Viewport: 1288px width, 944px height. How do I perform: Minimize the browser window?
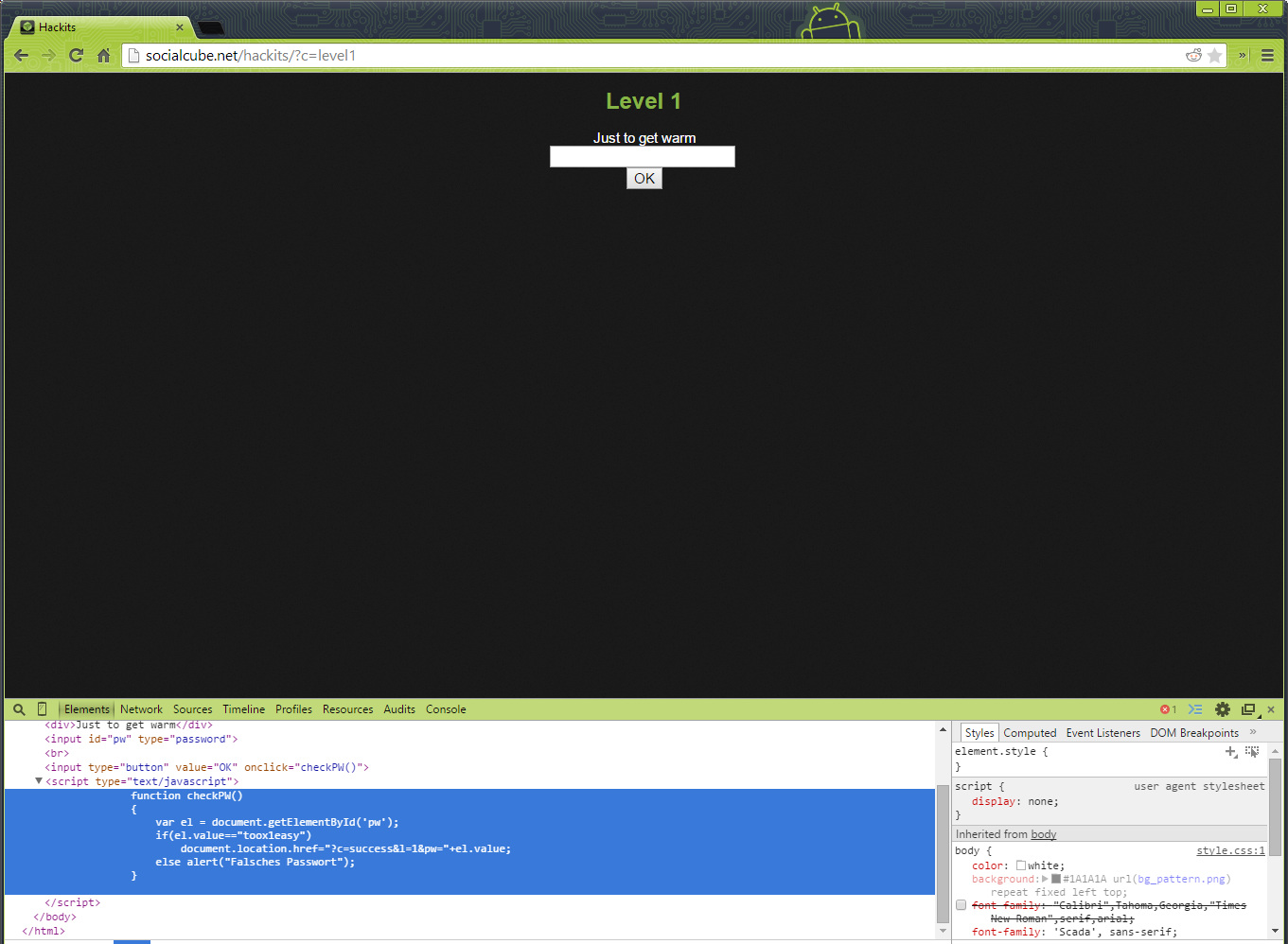[1208, 9]
